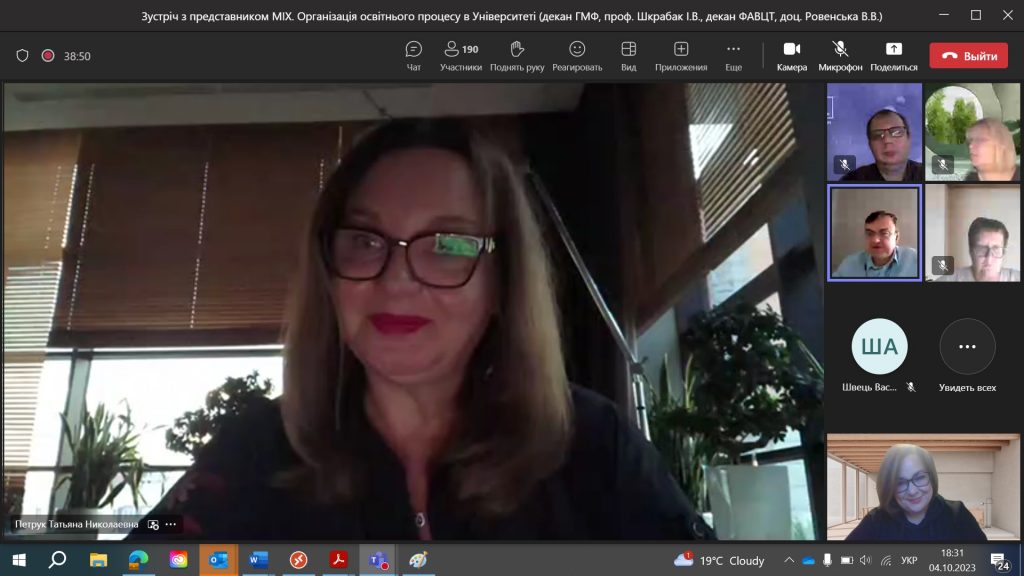Open the weather widget showing 19°C Cloudy
Image resolution: width=1024 pixels, height=576 pixels.
click(719, 560)
